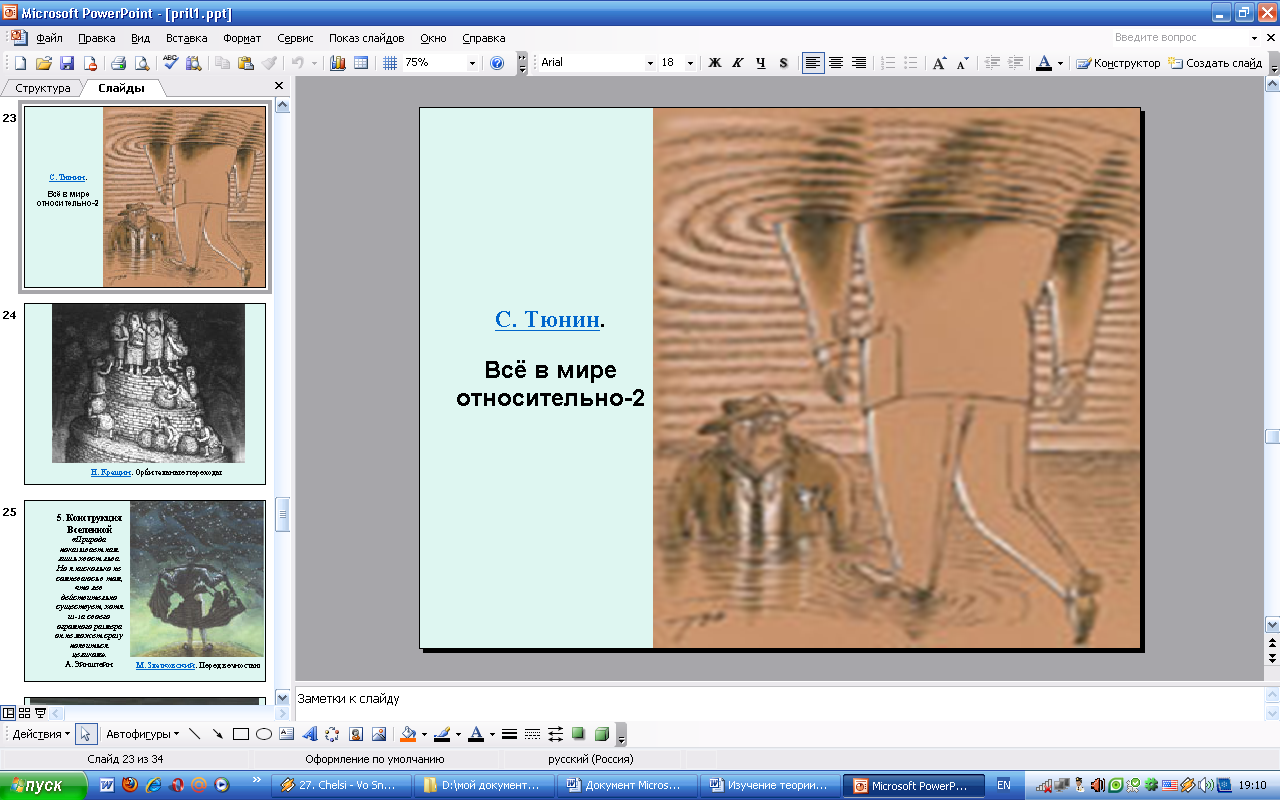Insert a diagram or organization chart

[332, 734]
